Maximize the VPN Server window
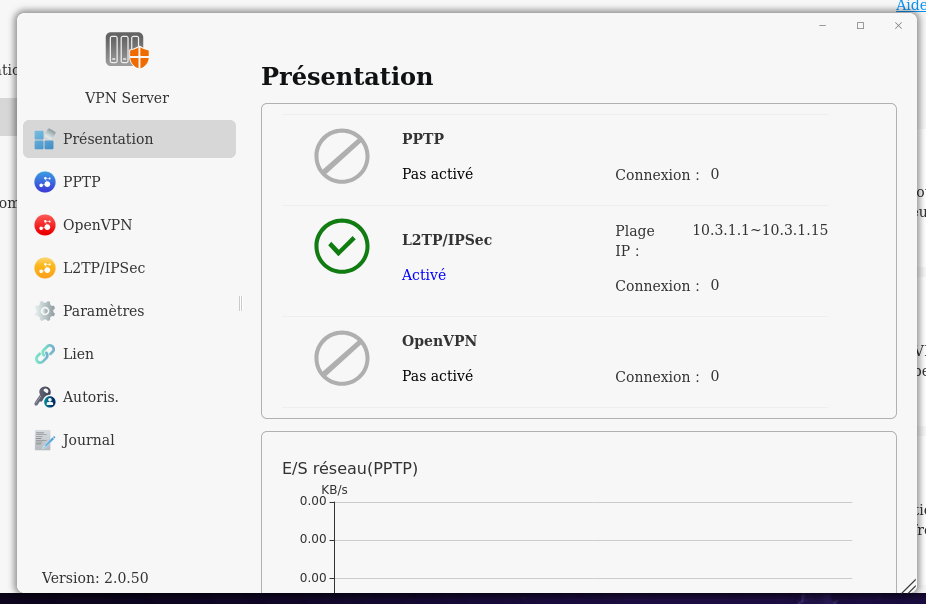 (860, 26)
